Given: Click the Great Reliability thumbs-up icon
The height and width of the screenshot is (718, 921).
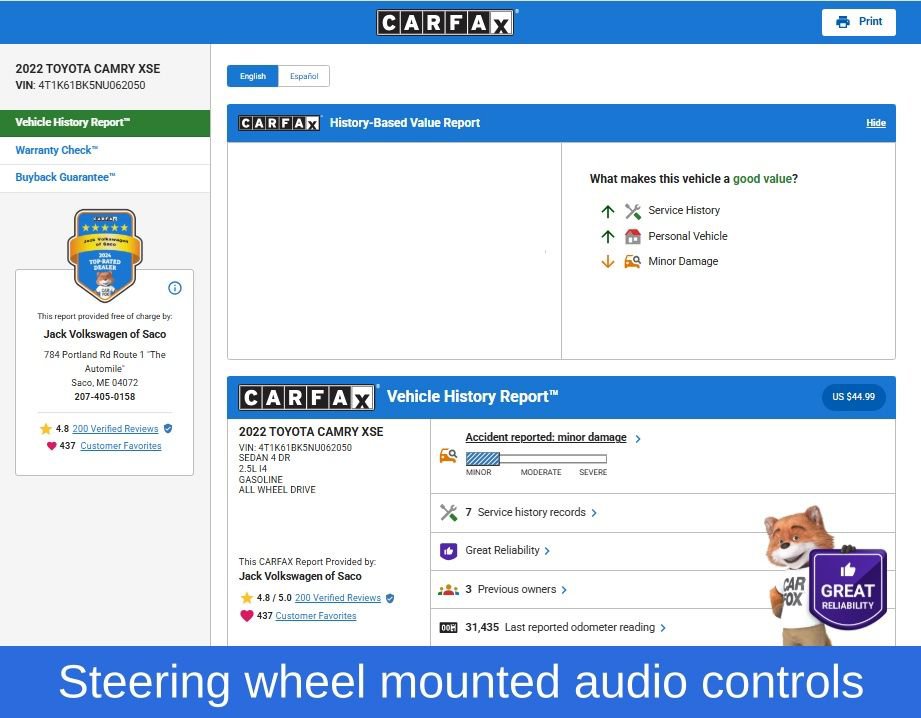Looking at the screenshot, I should [x=448, y=551].
